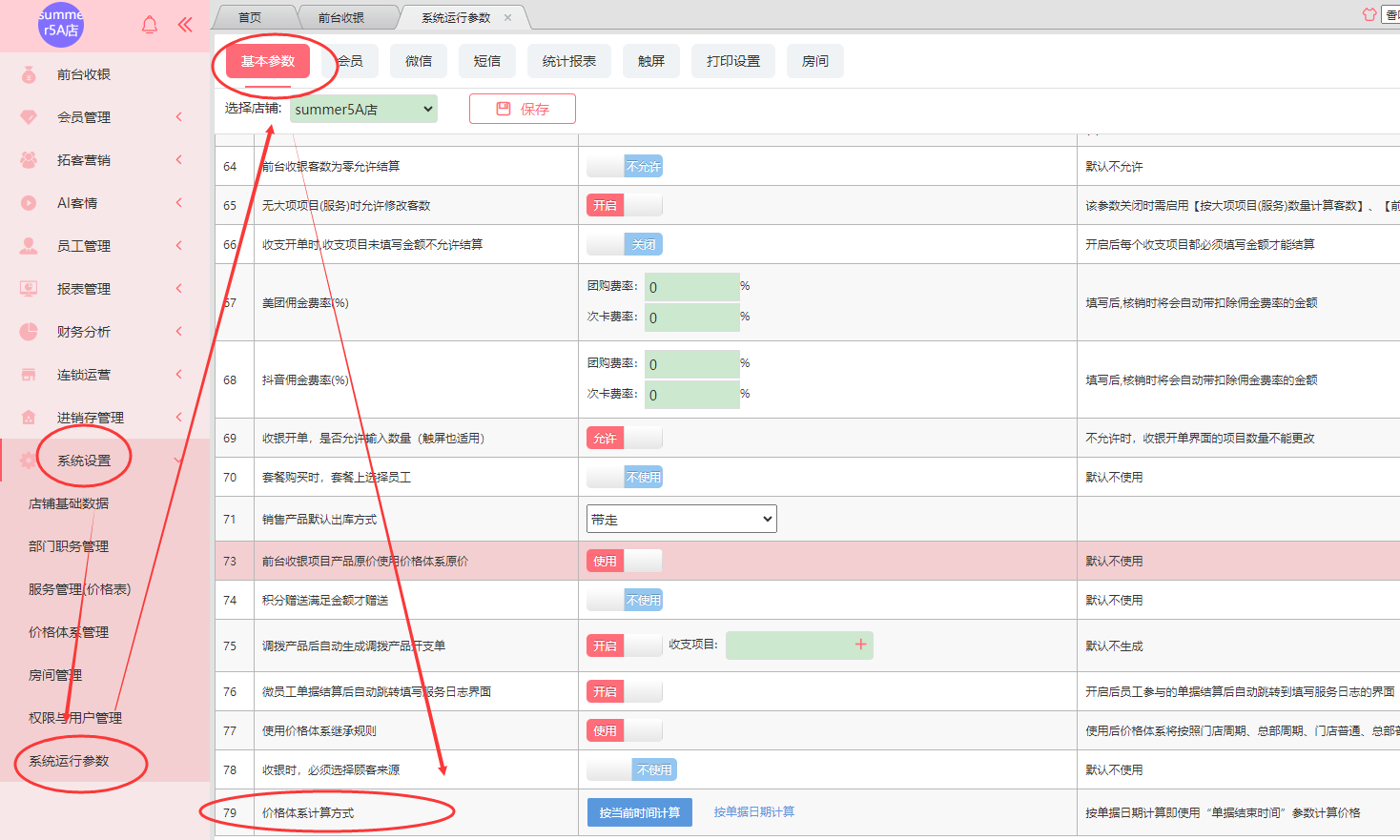Click the 前台收银 money bag icon
The image size is (1400, 840).
point(29,74)
